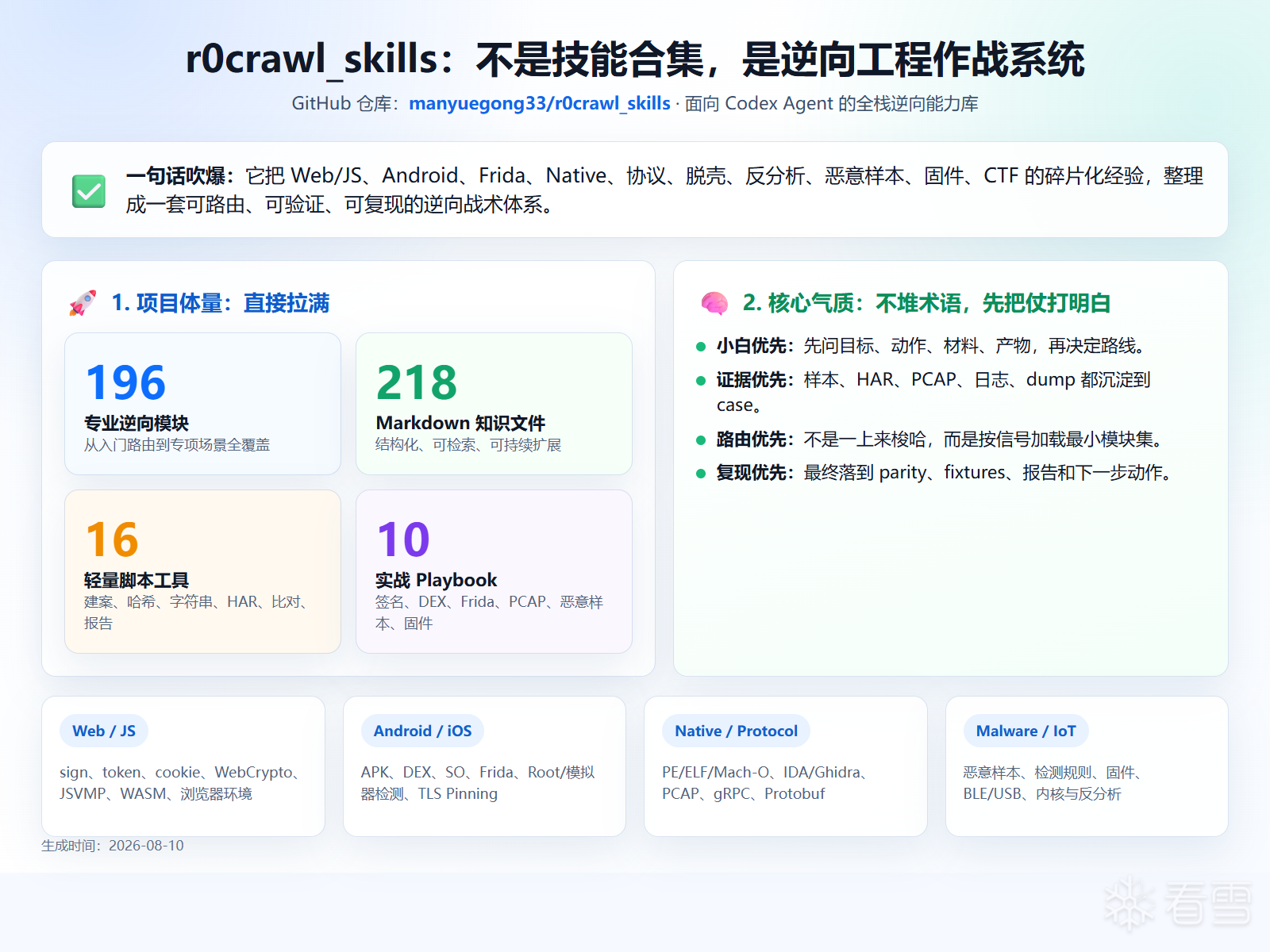
Task: Click text 签名、DEX、Frida、PCAP、恶意样本、固件
Action: point(489,612)
